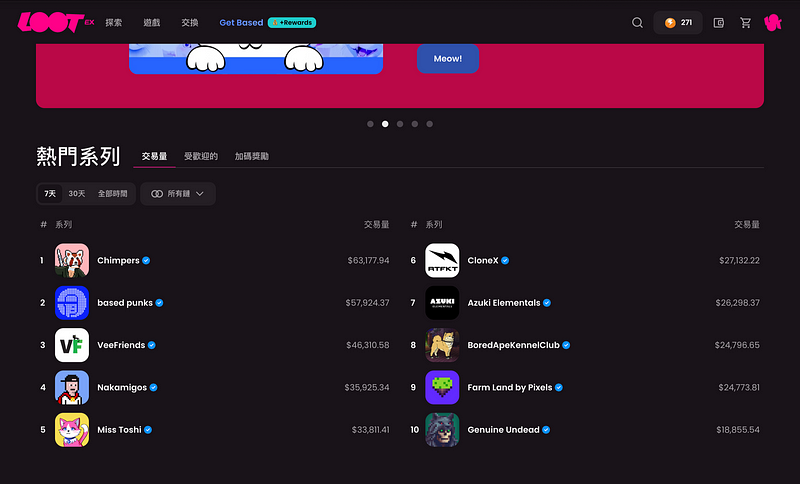Switch to the 受歡迎的 tab
Screen dimensions: 800x484
201,156
